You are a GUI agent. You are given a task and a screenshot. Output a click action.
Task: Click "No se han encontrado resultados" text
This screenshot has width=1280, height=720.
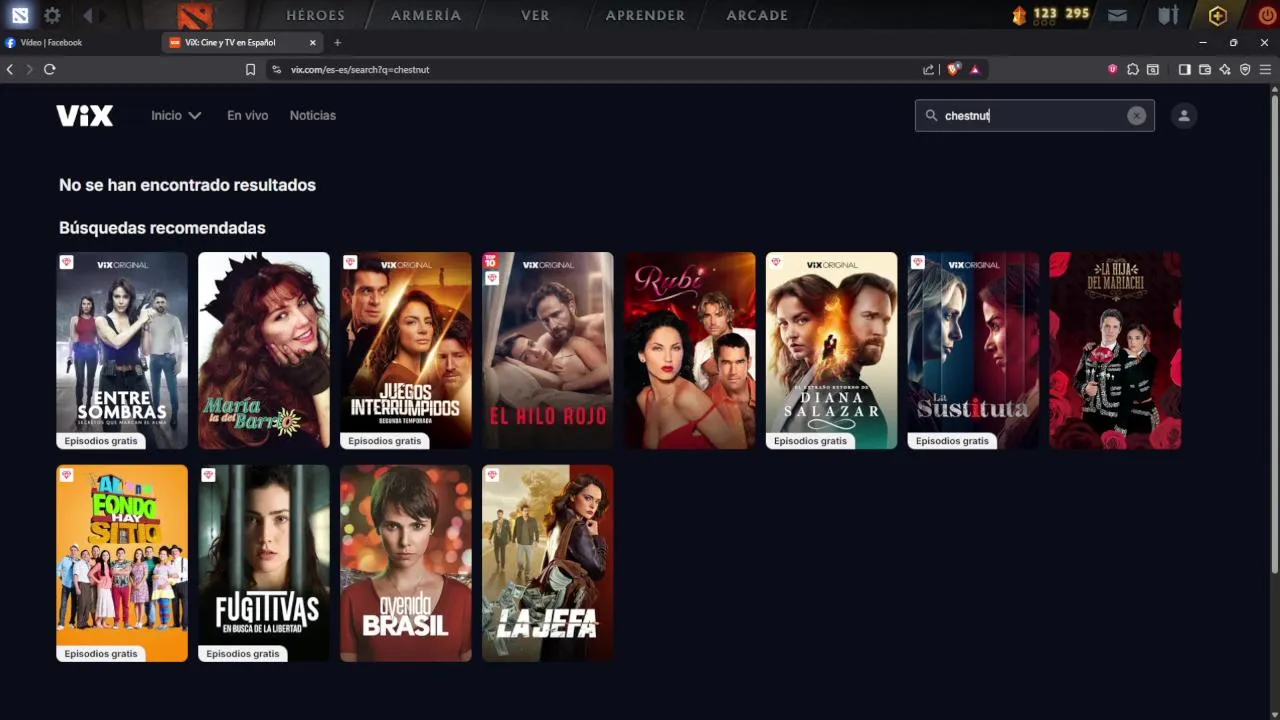(x=187, y=185)
